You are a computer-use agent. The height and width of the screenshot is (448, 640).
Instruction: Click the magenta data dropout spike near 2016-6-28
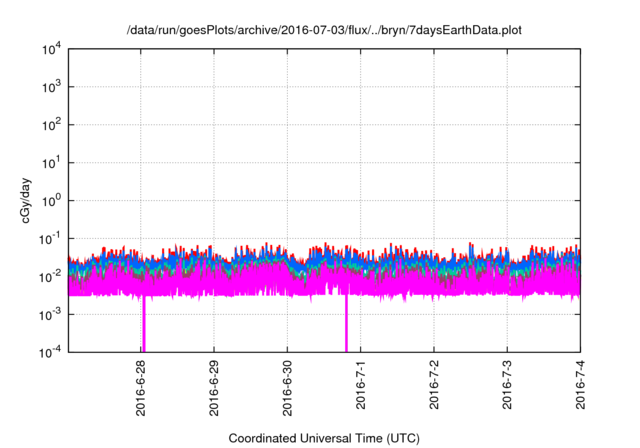point(144,324)
